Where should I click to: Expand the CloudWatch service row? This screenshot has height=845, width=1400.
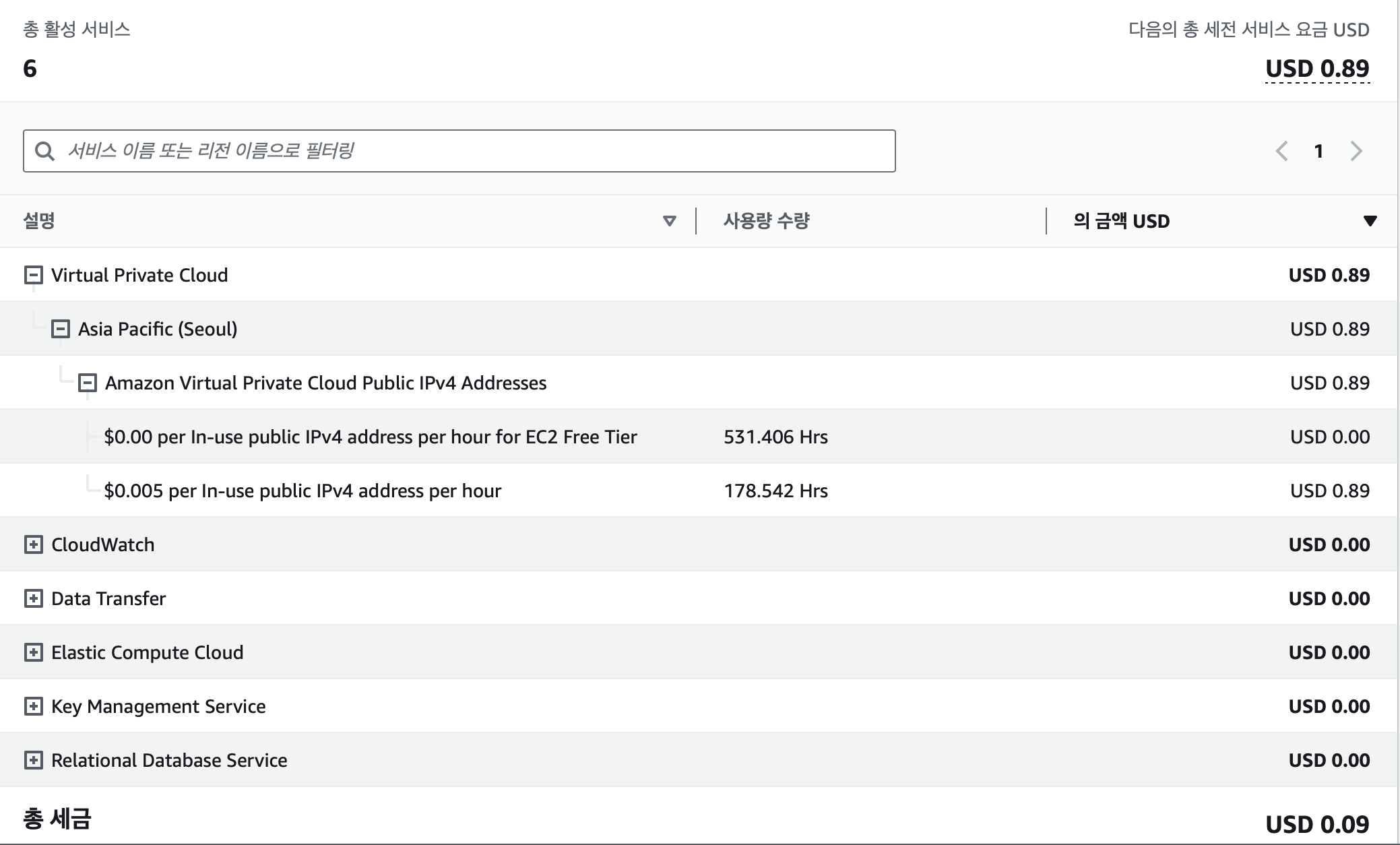pos(33,544)
